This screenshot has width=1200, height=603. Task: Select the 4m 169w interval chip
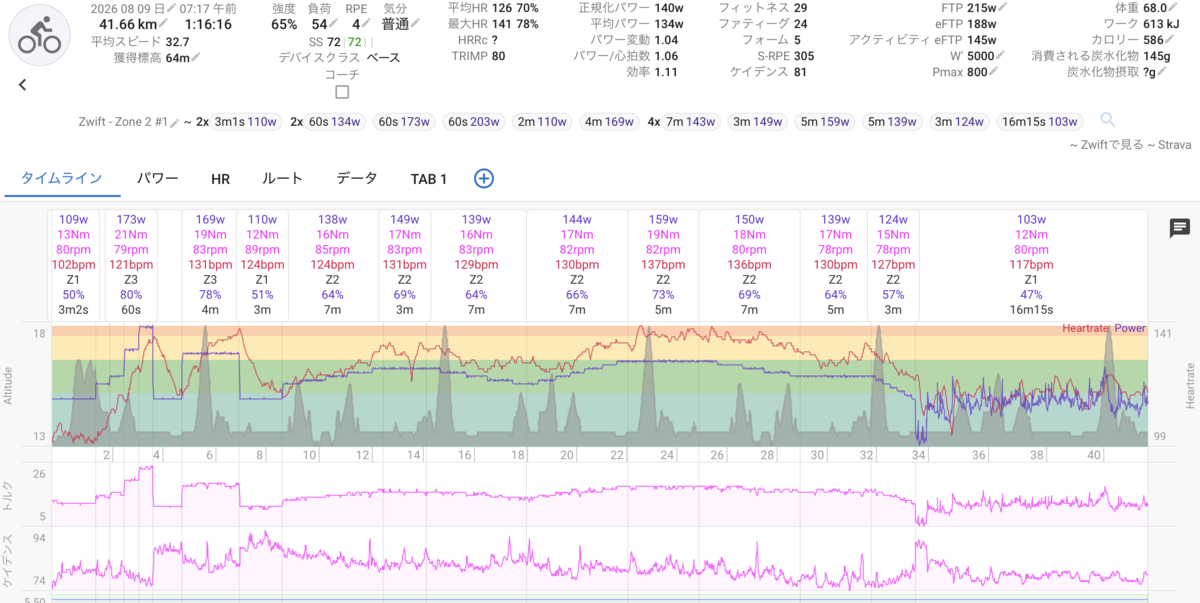[609, 122]
